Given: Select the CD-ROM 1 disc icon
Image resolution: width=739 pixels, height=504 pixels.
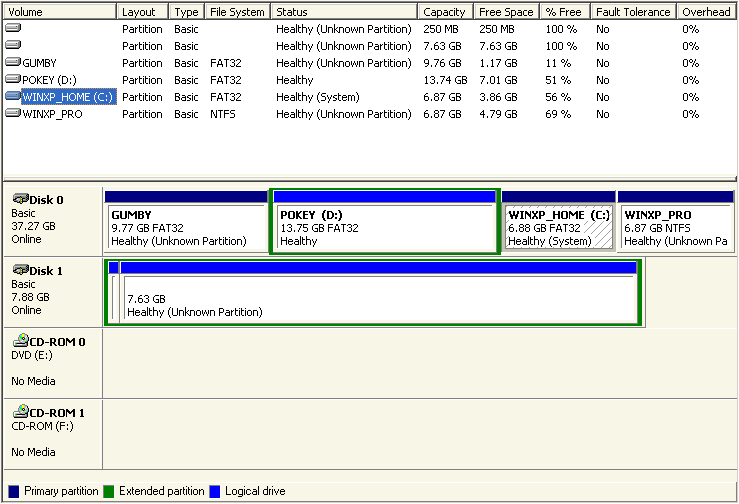Looking at the screenshot, I should coord(19,413).
